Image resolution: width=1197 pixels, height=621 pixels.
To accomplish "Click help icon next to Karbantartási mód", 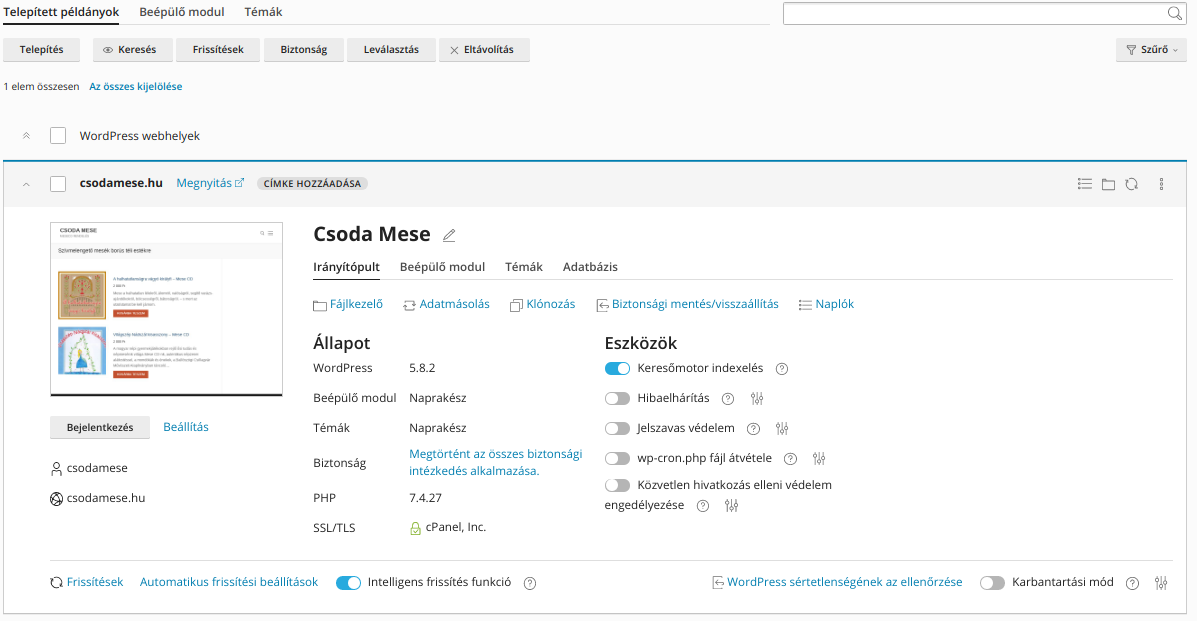I will (x=1133, y=583).
